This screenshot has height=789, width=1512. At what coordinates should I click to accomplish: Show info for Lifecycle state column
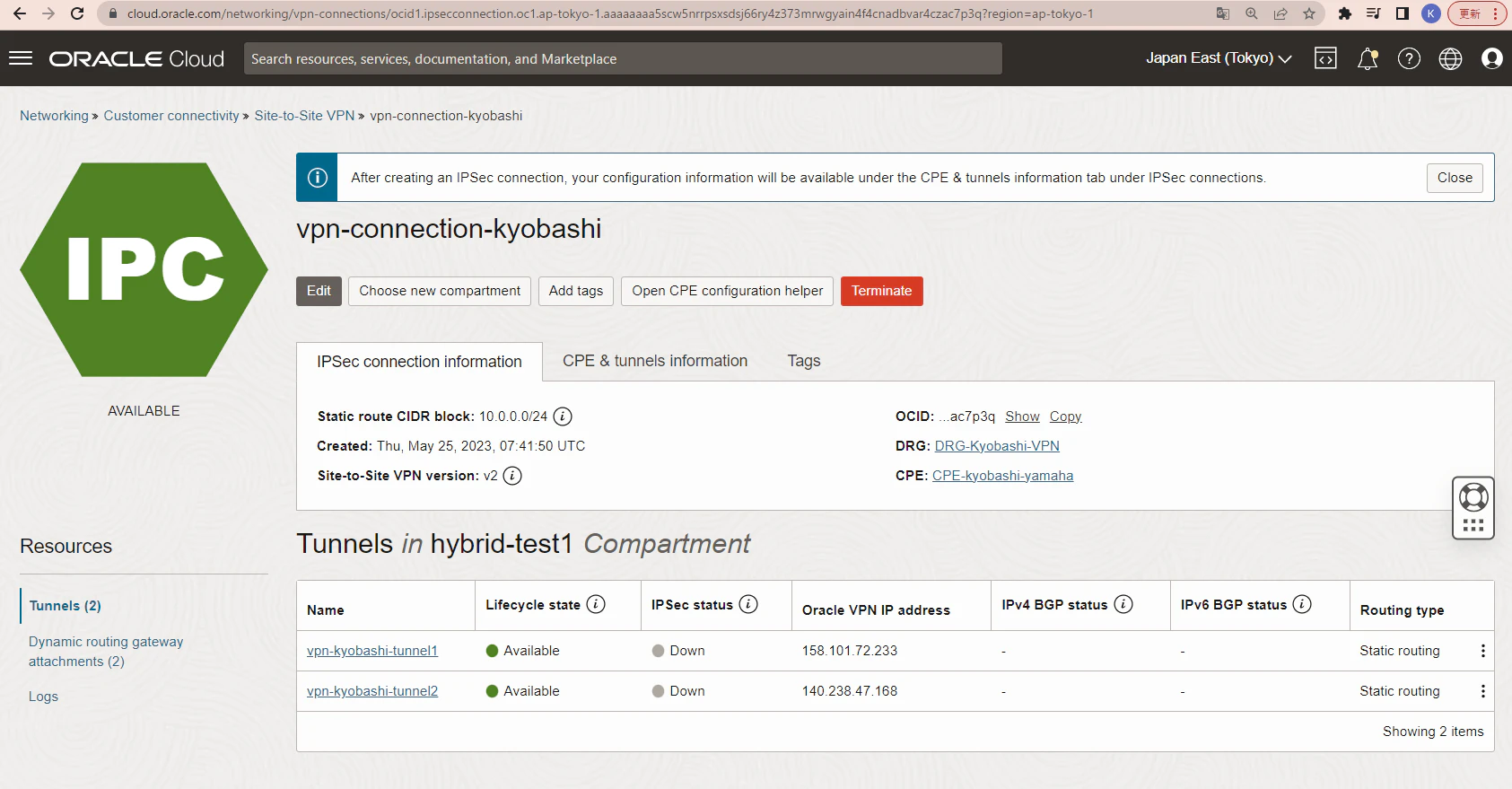[x=596, y=604]
